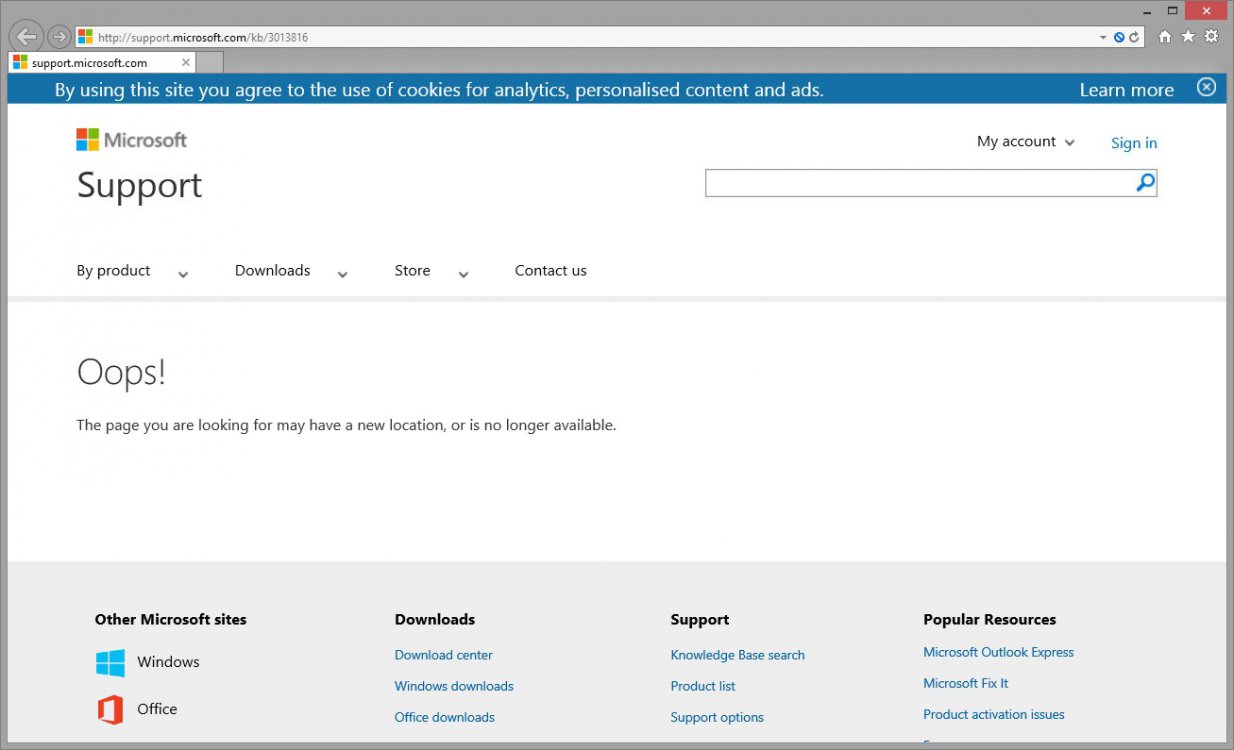Click the Office logo icon in footer
Screen dimensions: 1234x750
(x=110, y=710)
